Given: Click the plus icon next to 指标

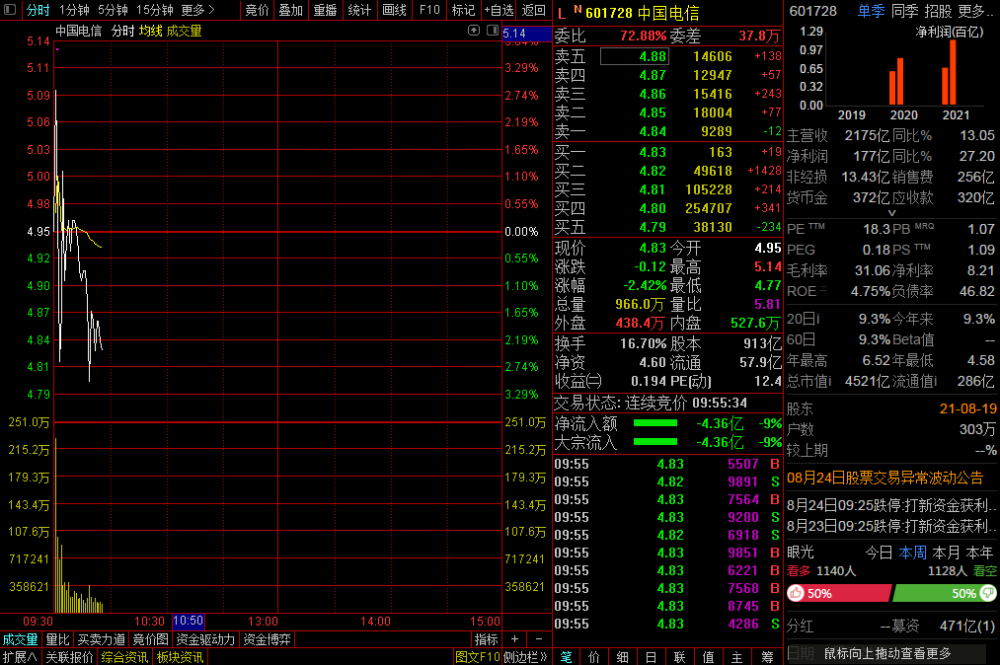Looking at the screenshot, I should [515, 639].
